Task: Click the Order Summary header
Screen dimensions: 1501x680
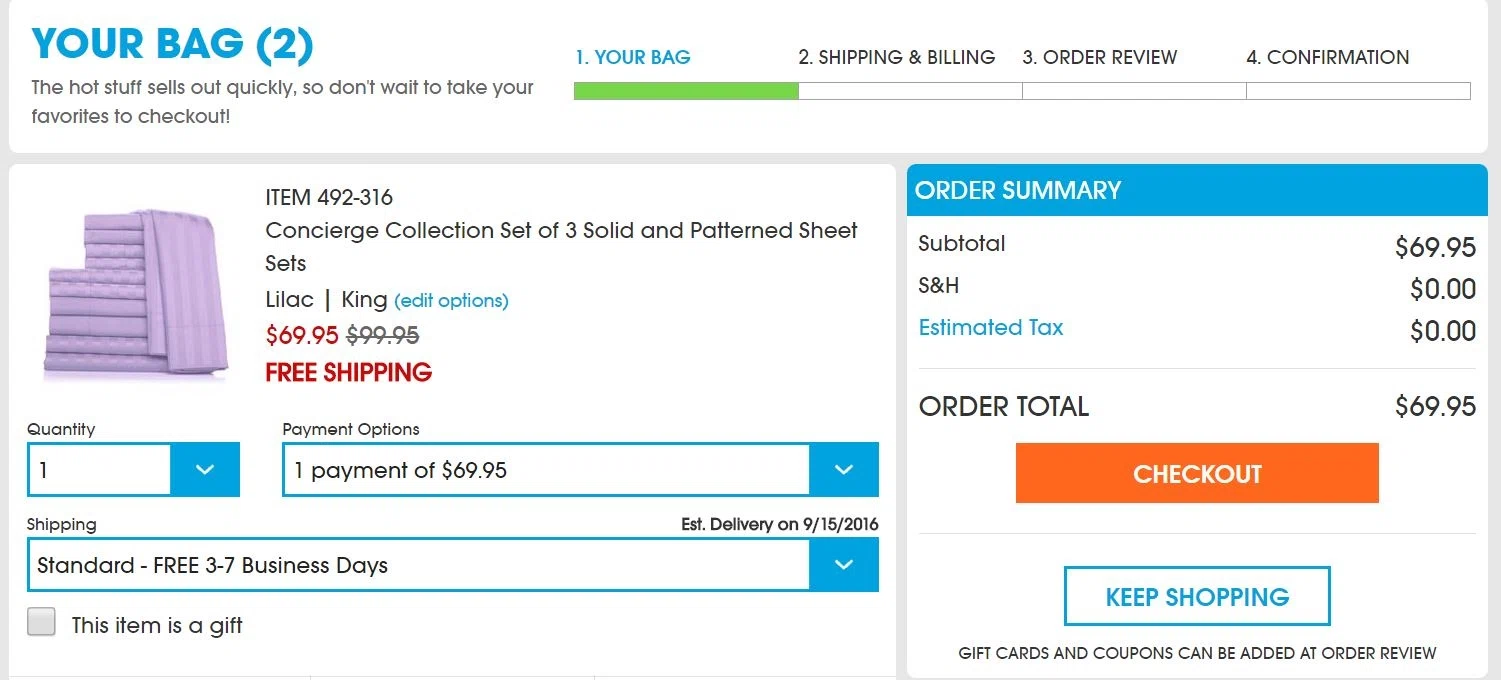Action: tap(1197, 190)
